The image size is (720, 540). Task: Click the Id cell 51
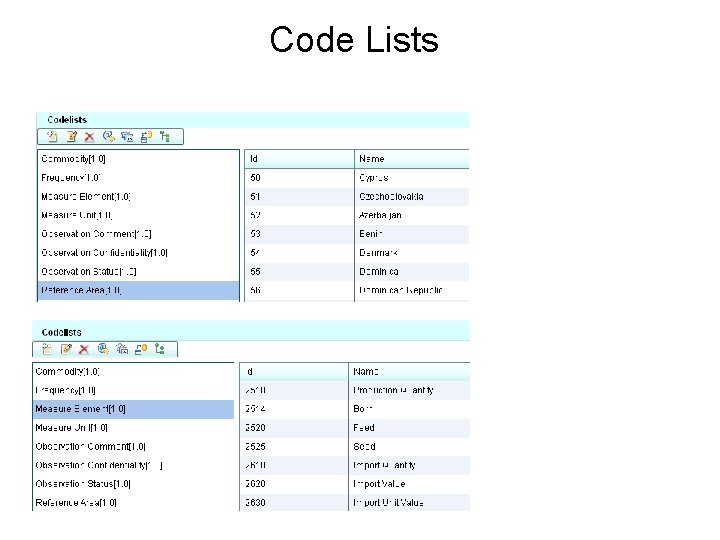(x=299, y=197)
